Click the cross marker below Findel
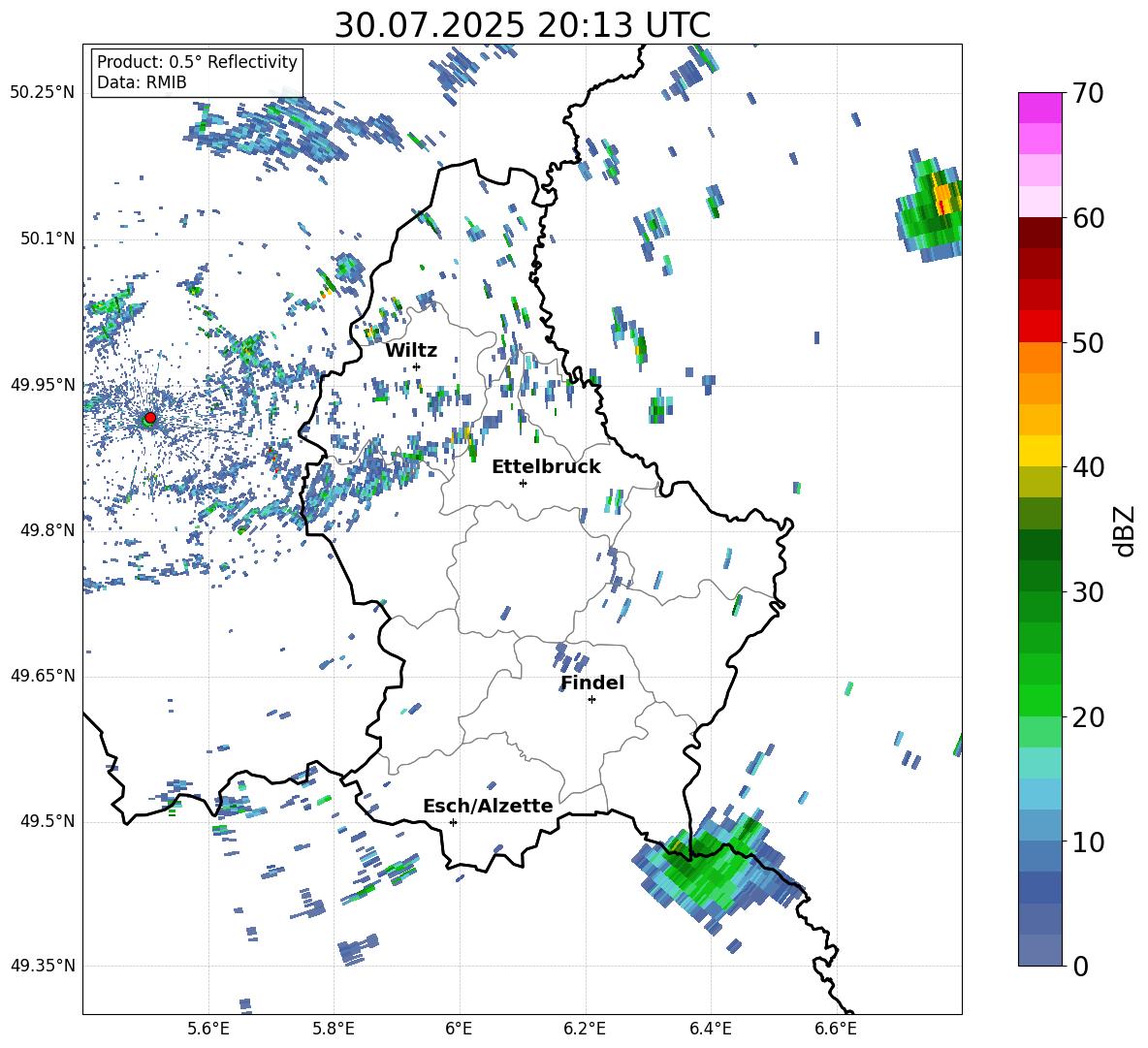The width and height of the screenshot is (1148, 1048). (x=591, y=700)
